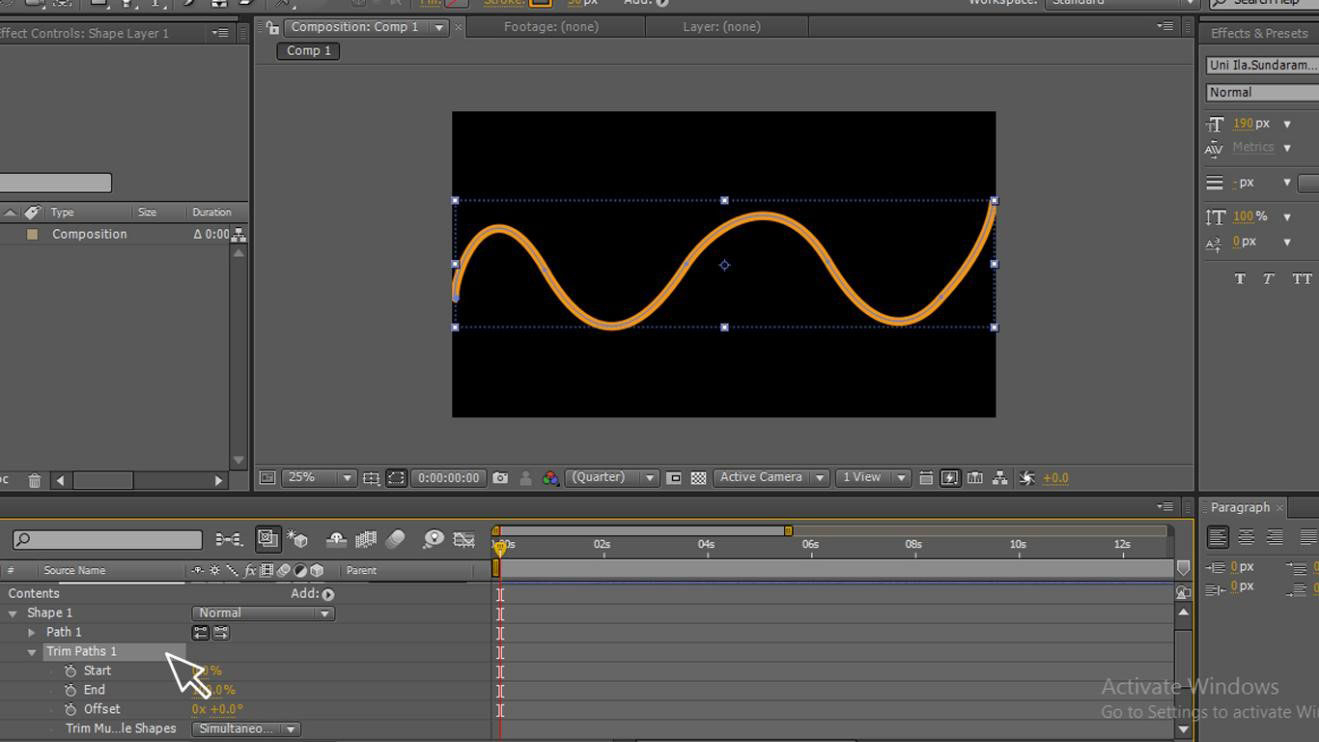This screenshot has height=742, width=1319.
Task: Enable the stopwatch for Offset property
Action: (x=70, y=709)
